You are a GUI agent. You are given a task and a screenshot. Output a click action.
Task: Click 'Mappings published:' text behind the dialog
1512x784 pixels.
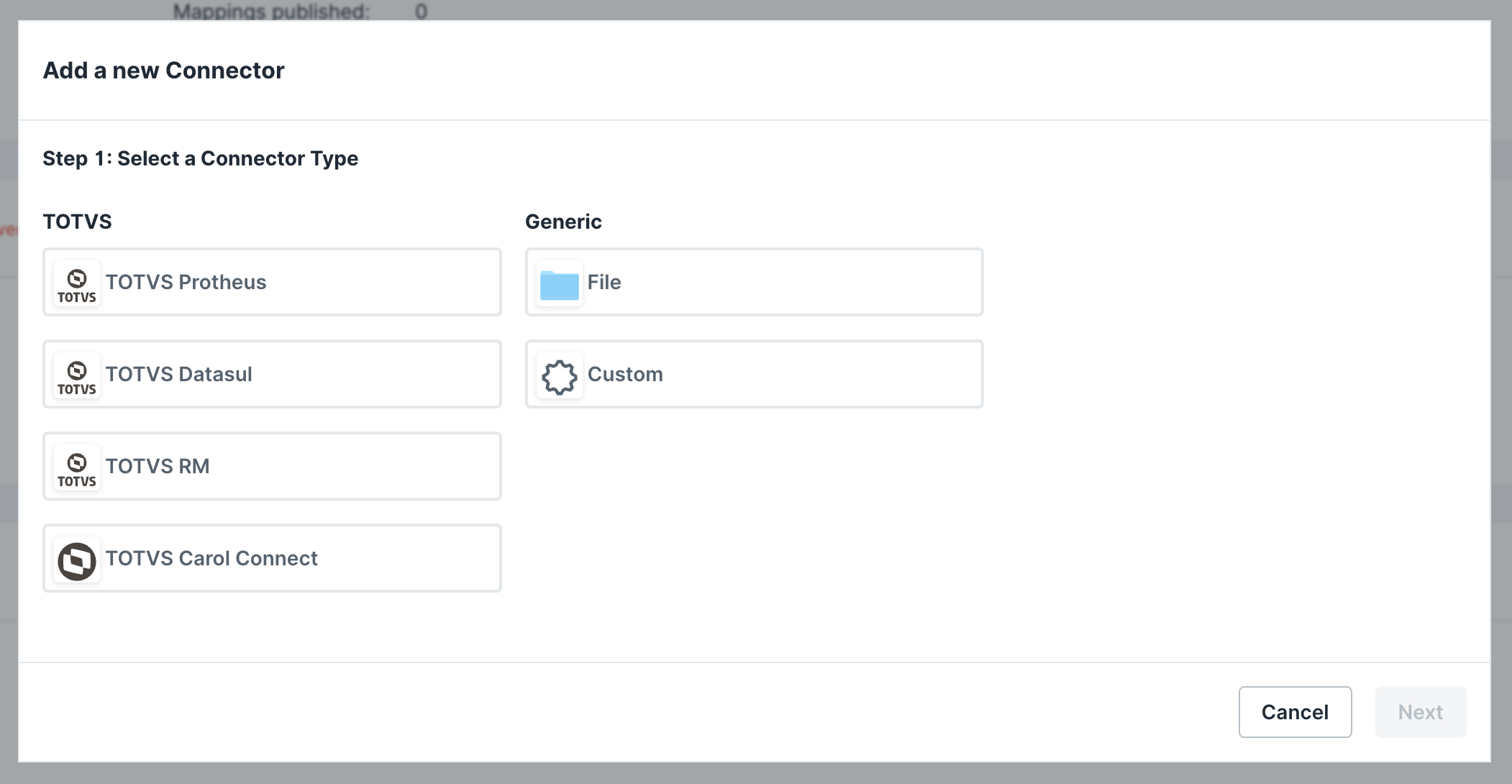point(272,11)
